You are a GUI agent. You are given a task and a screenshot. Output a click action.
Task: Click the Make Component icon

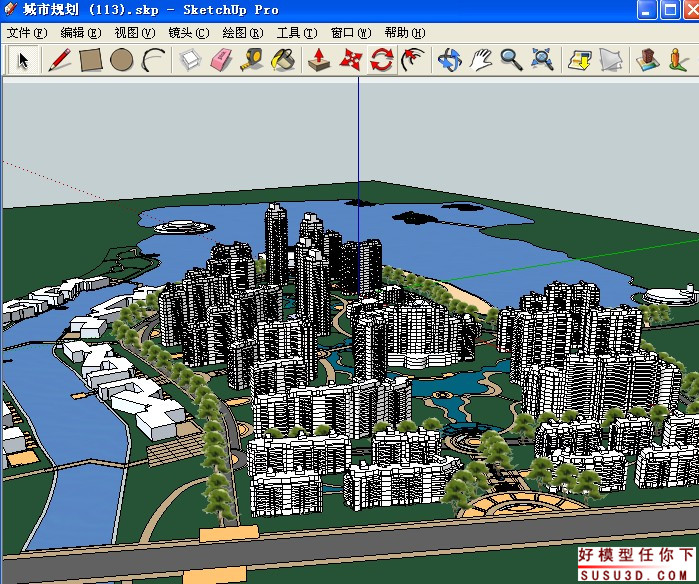pos(190,60)
